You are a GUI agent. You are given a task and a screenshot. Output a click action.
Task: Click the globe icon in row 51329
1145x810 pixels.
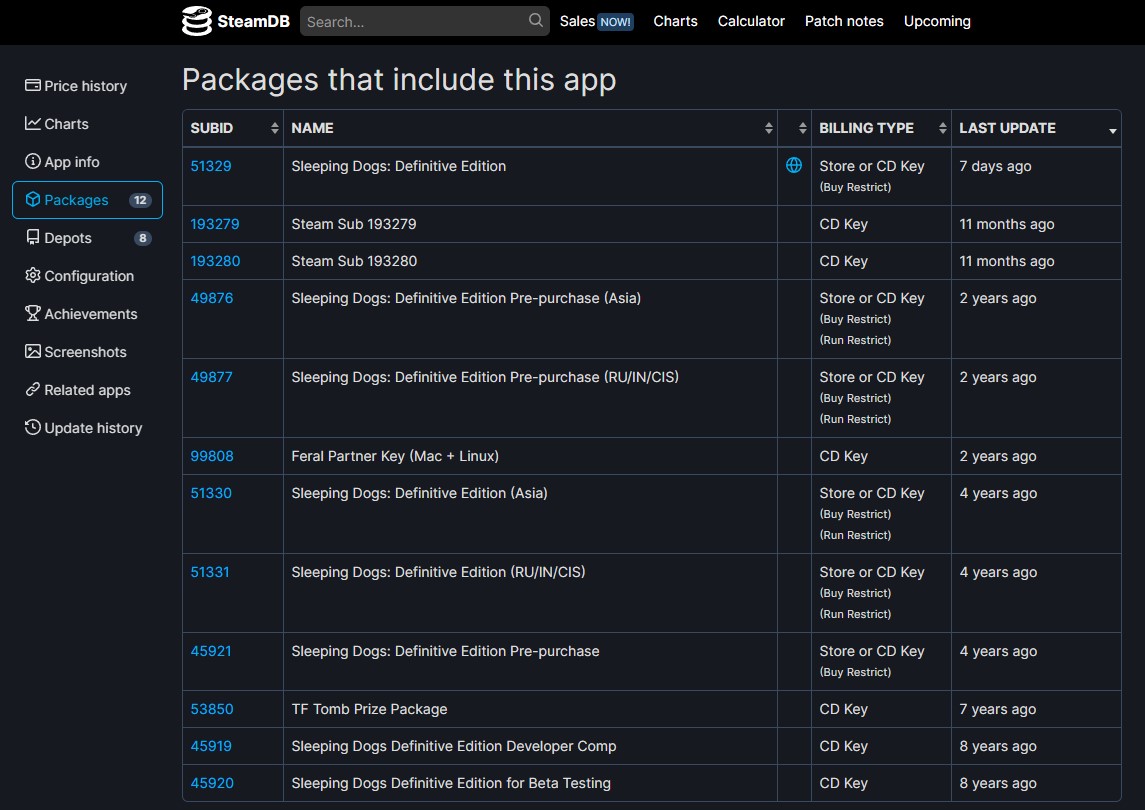(794, 166)
